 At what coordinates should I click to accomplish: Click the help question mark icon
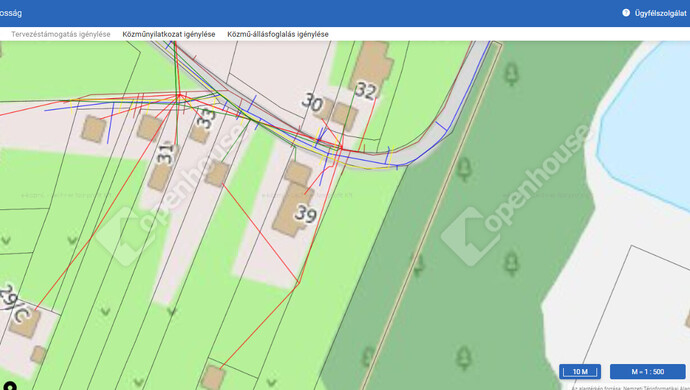[626, 13]
